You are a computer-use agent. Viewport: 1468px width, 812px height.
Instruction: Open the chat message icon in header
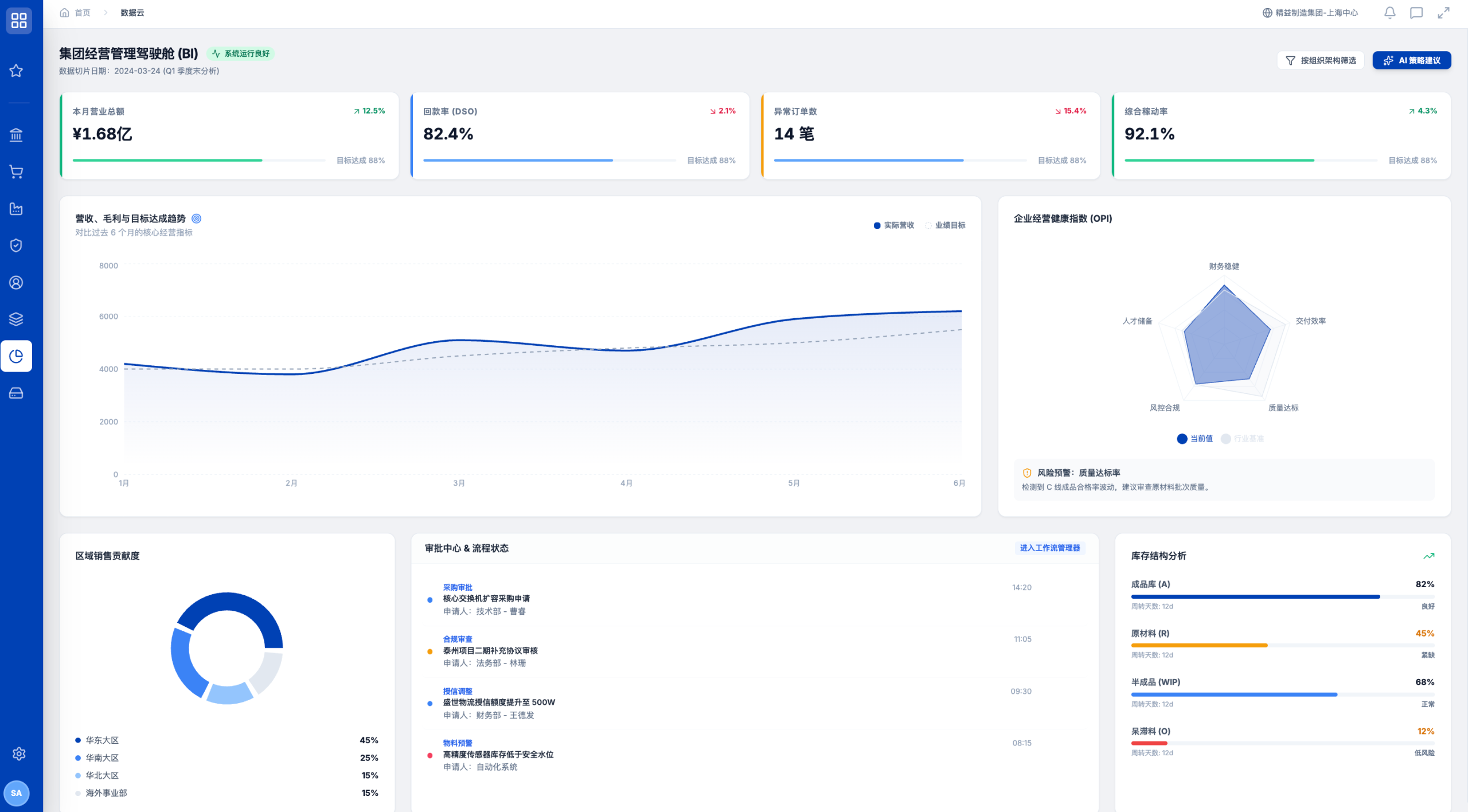1416,13
